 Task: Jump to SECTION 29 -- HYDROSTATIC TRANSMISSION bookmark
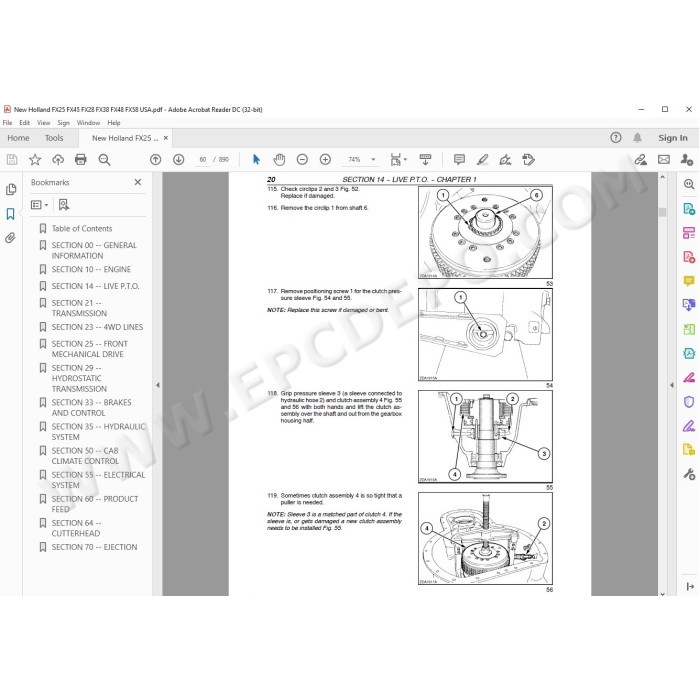click(x=79, y=378)
